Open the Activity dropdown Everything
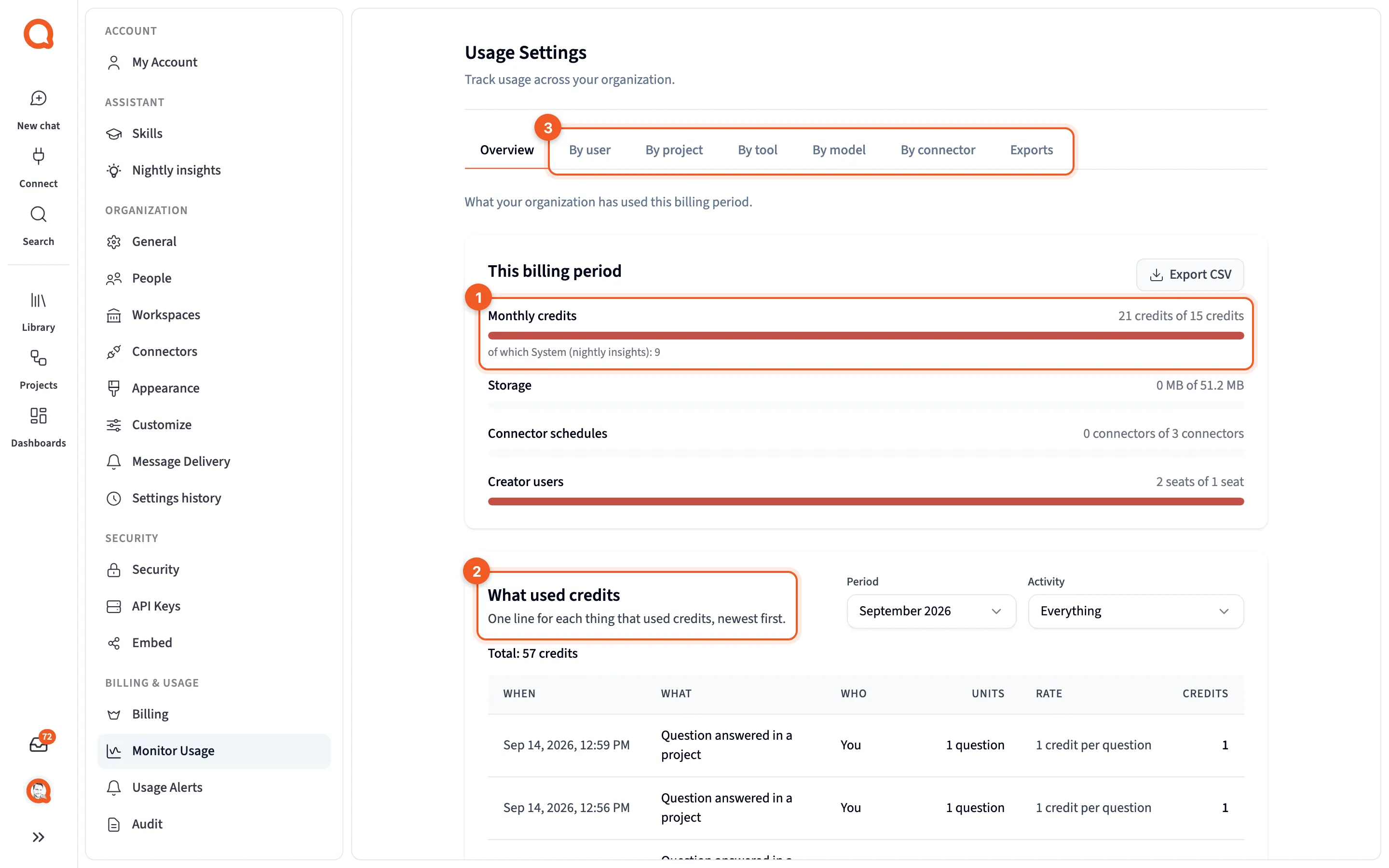This screenshot has width=1389, height=868. (x=1135, y=611)
